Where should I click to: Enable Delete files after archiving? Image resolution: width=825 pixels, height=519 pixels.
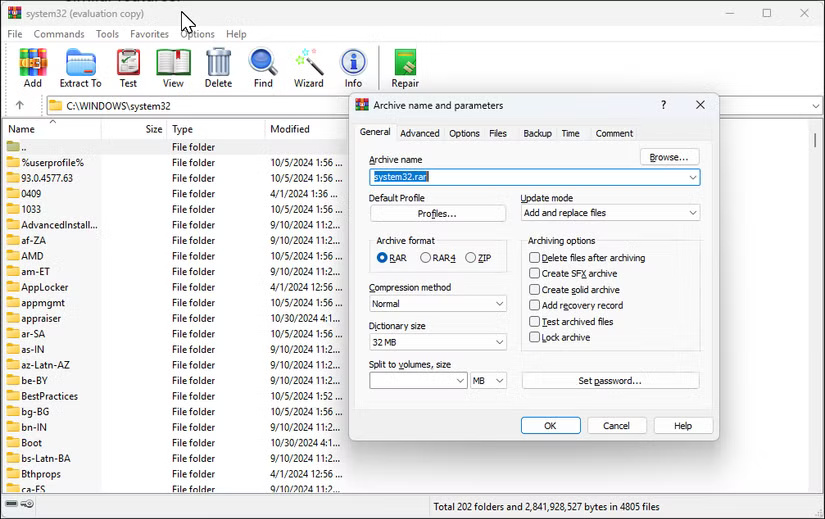535,258
